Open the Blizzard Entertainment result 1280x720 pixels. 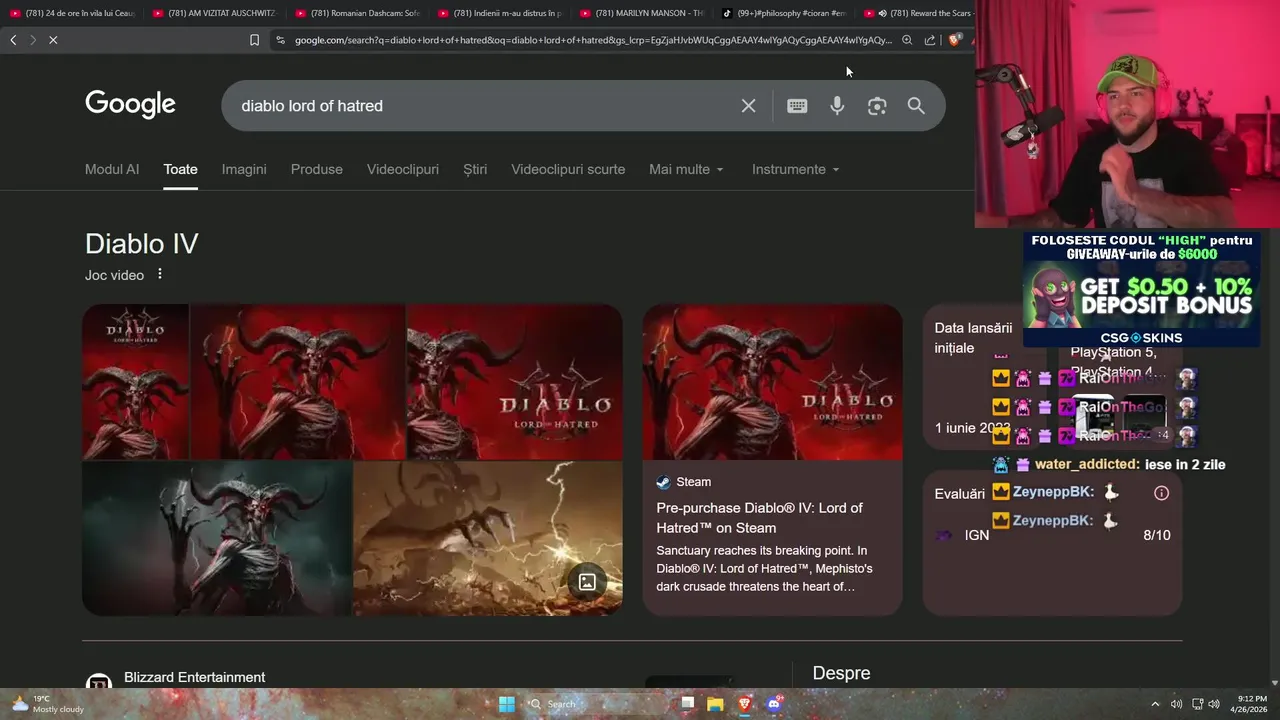click(194, 677)
